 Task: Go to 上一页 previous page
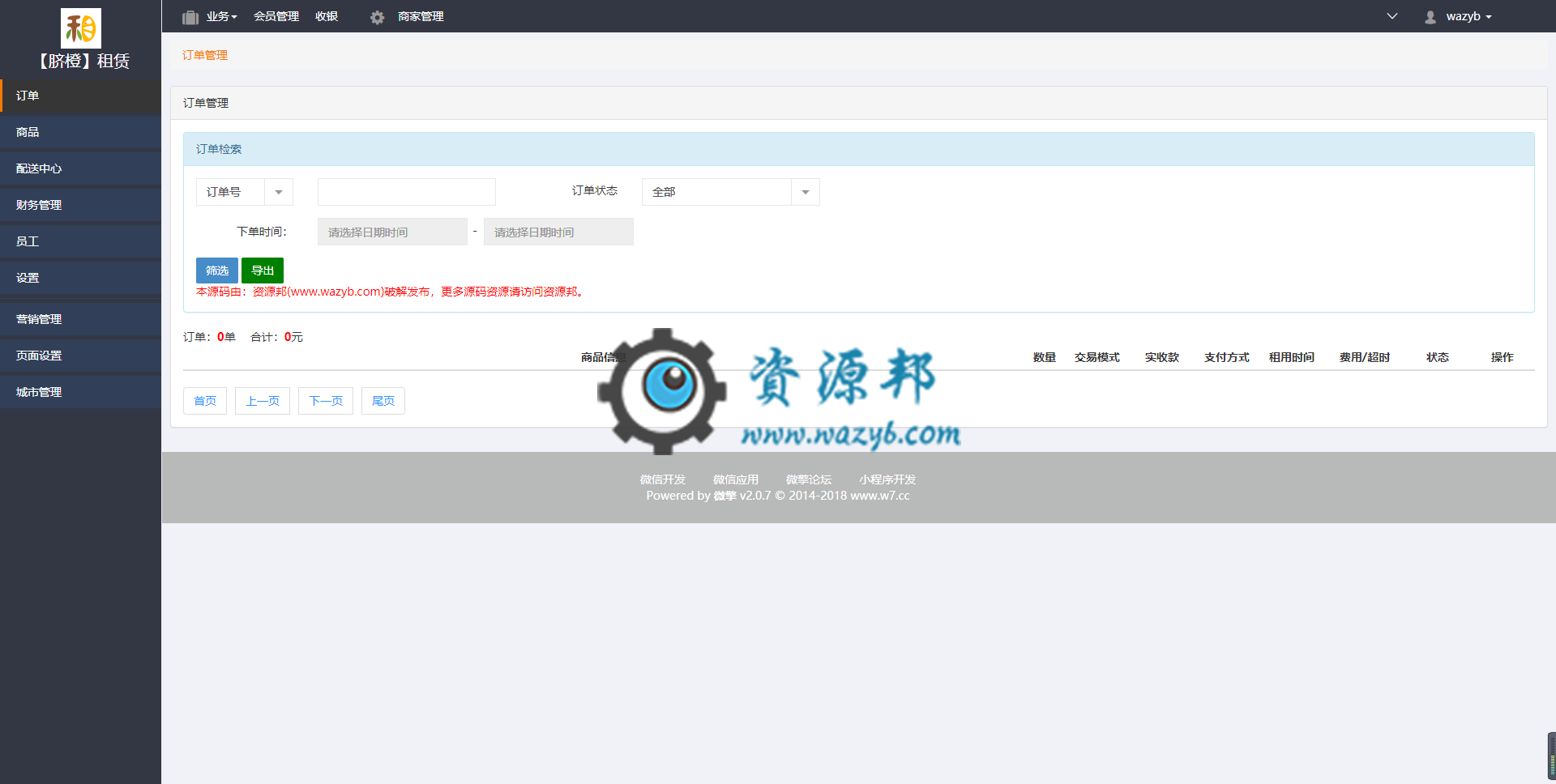coord(263,401)
